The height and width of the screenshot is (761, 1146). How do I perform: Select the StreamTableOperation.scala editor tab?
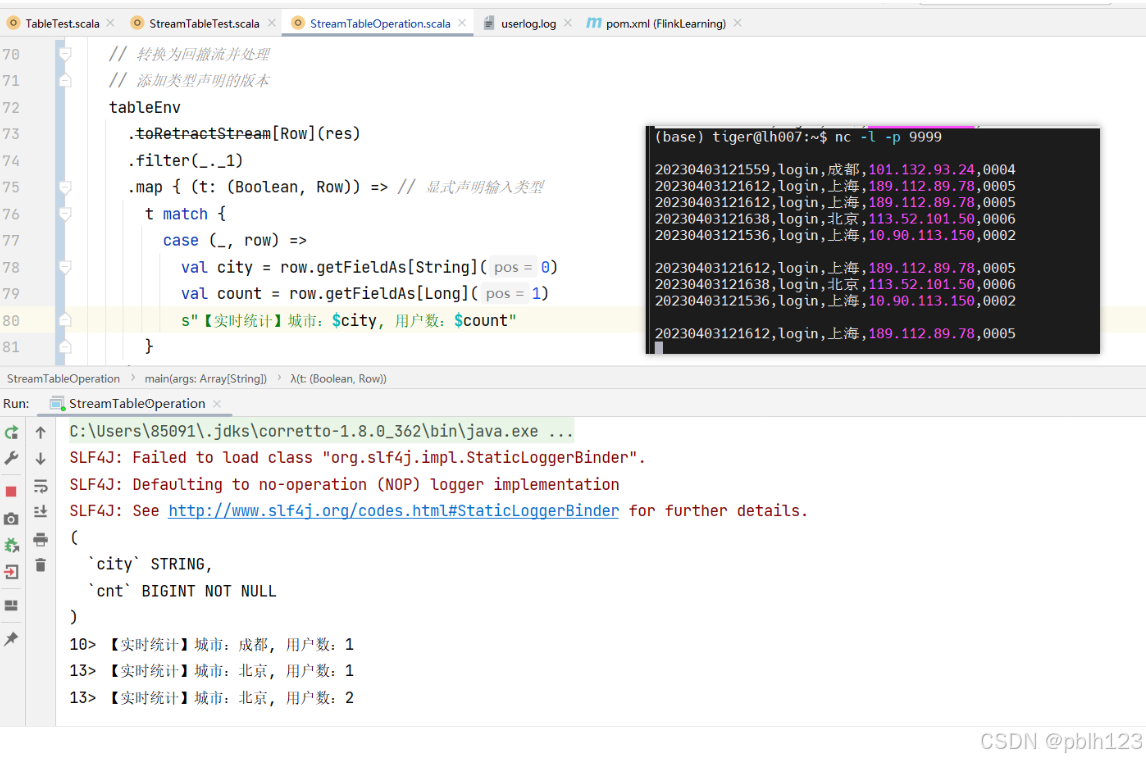click(x=380, y=23)
